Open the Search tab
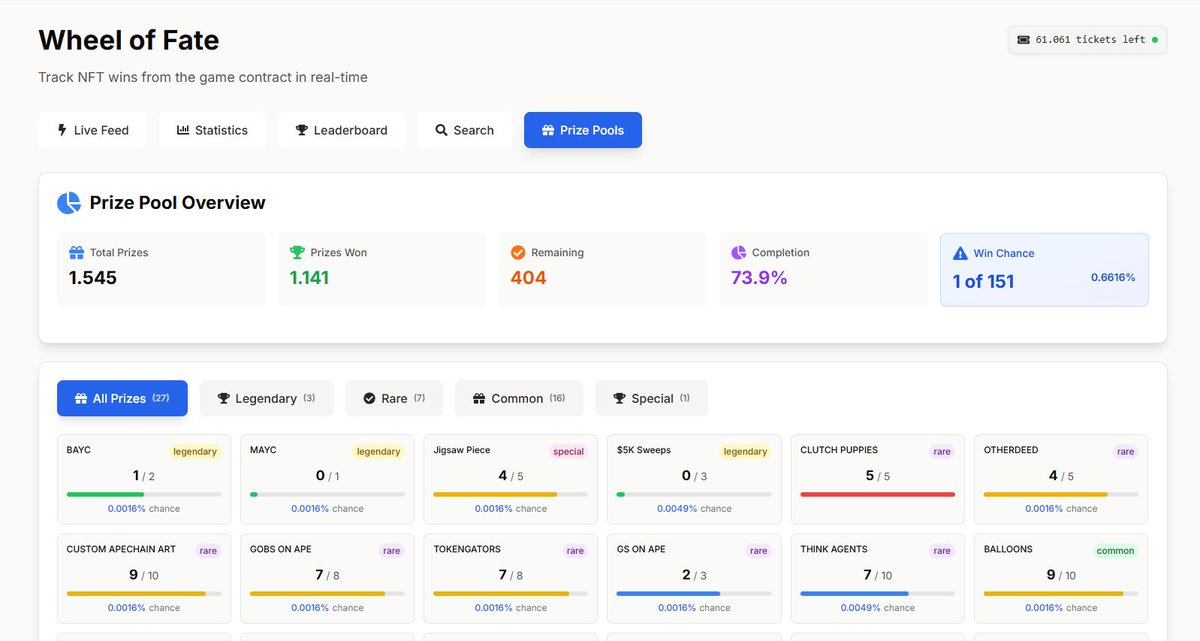Image resolution: width=1200 pixels, height=641 pixels. point(465,130)
